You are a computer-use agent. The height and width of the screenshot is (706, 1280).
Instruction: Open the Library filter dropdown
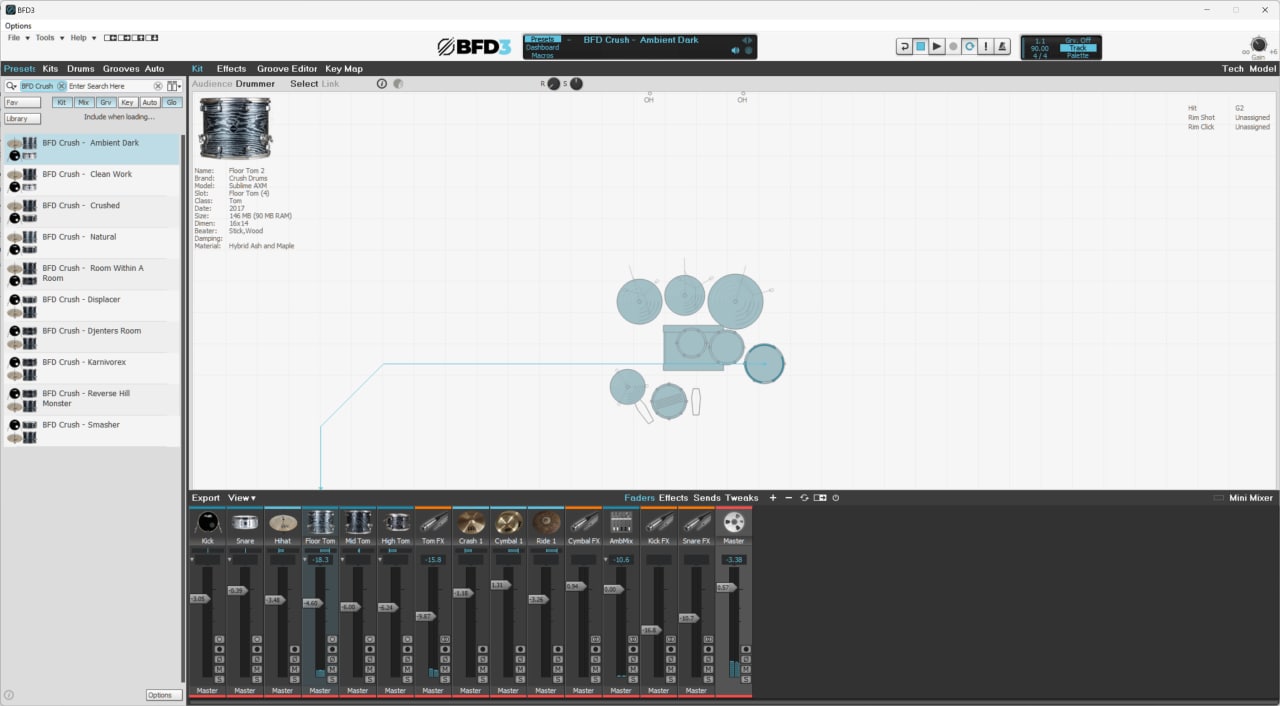coord(23,119)
